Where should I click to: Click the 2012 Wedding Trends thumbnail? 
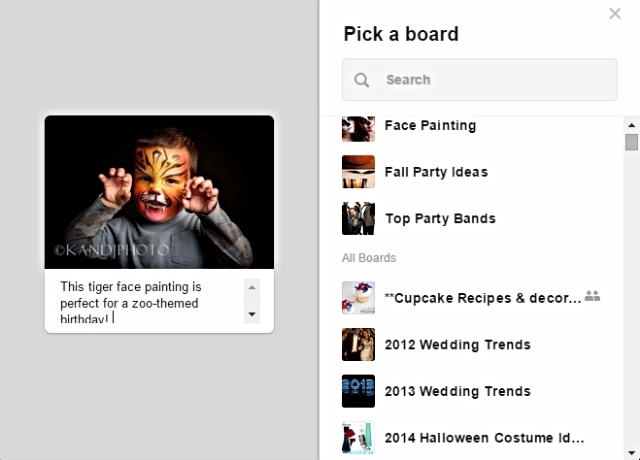point(358,344)
